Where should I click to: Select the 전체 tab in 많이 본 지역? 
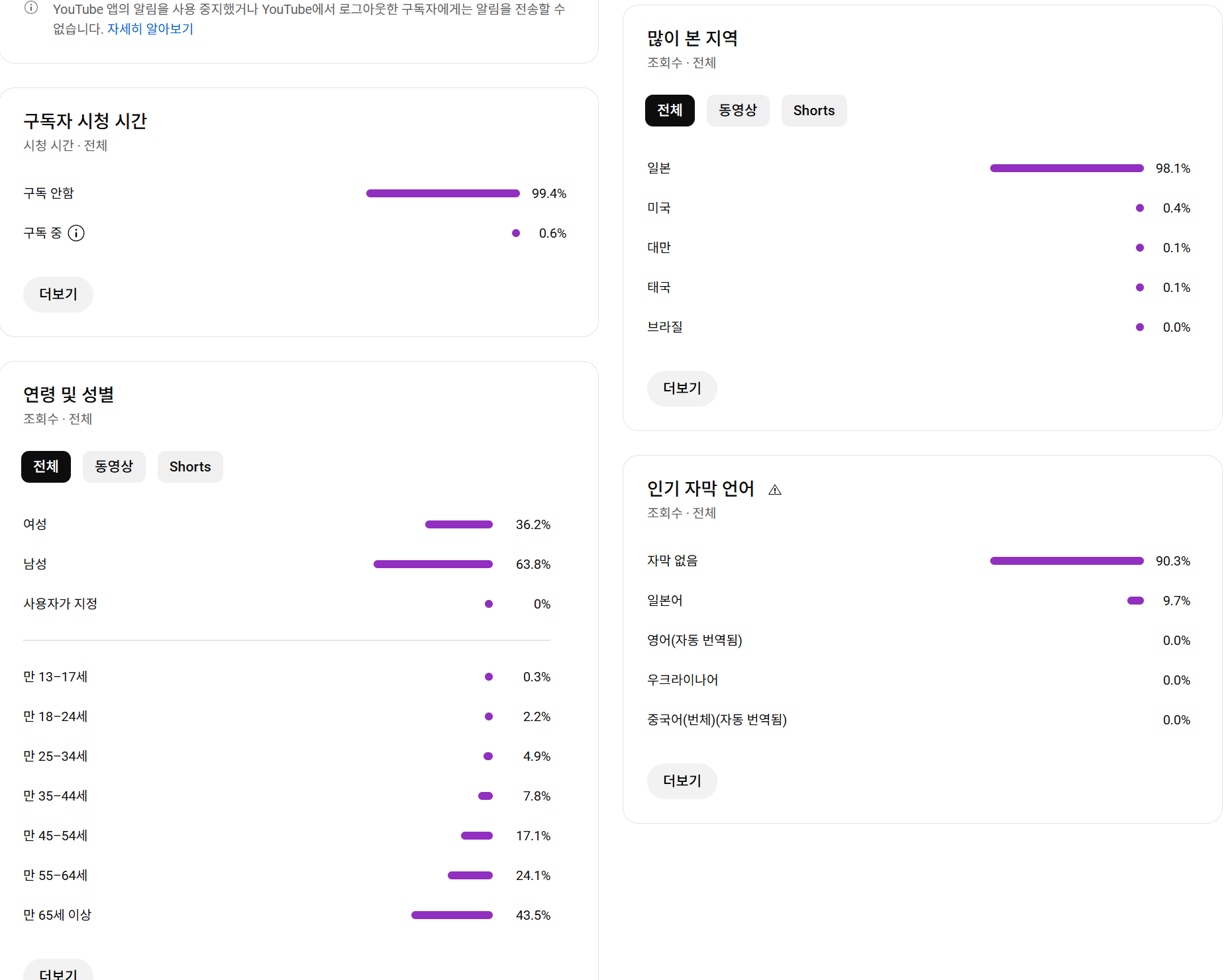(x=670, y=110)
